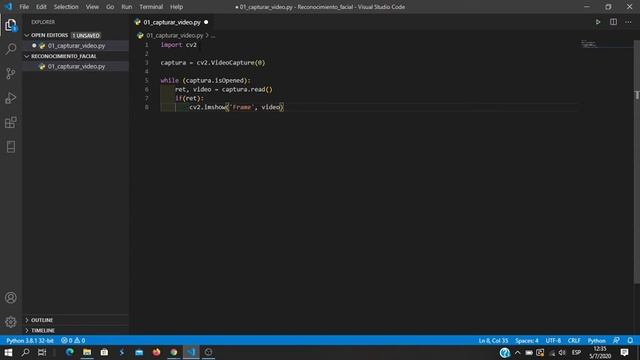Collapse the RECONOCIMIENTO_FACIAL folder section

coord(27,56)
